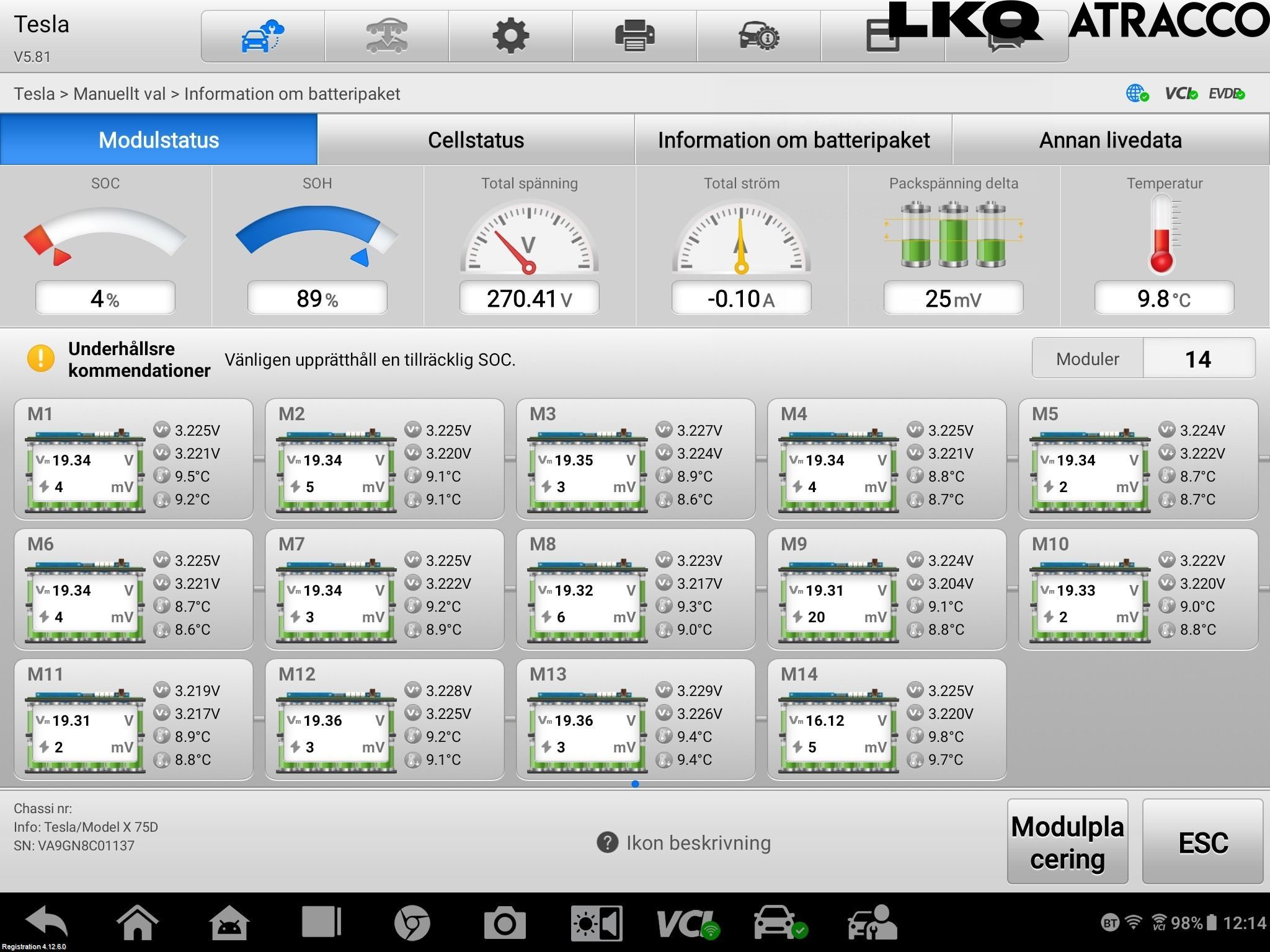Open the service technician car icon
Image resolution: width=1270 pixels, height=952 pixels.
coord(872,923)
